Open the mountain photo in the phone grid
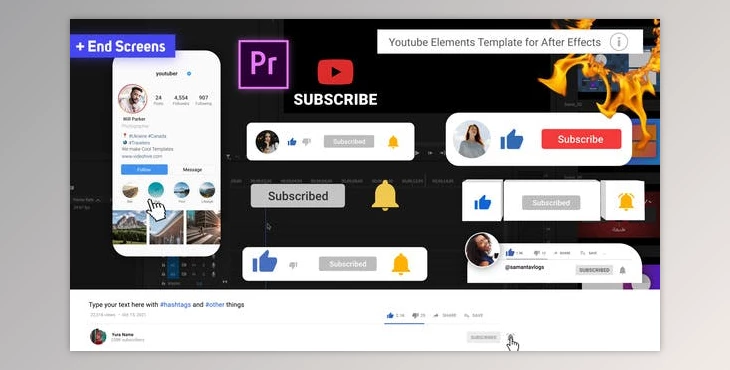 point(129,227)
